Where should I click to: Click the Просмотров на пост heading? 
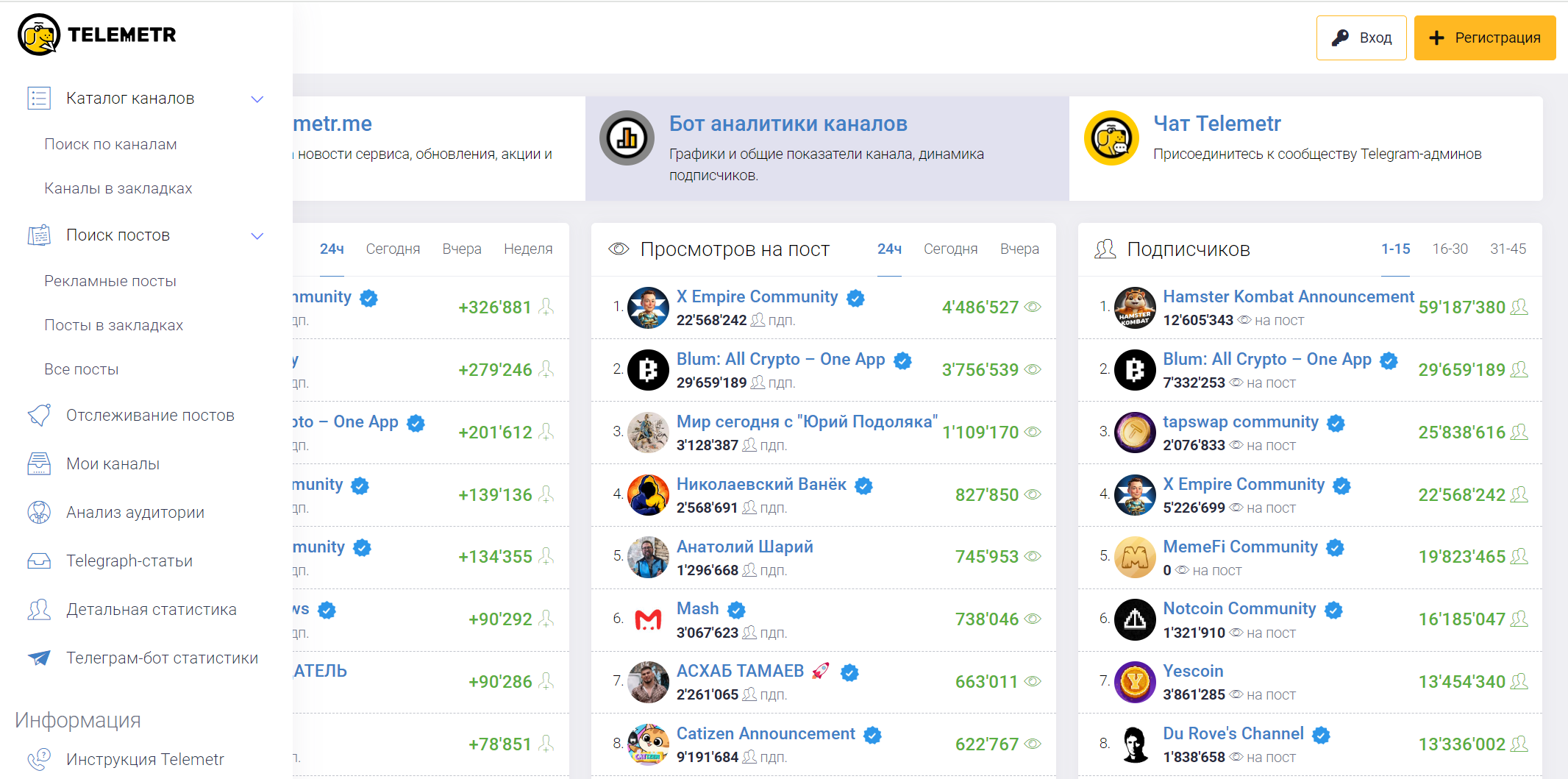735,249
